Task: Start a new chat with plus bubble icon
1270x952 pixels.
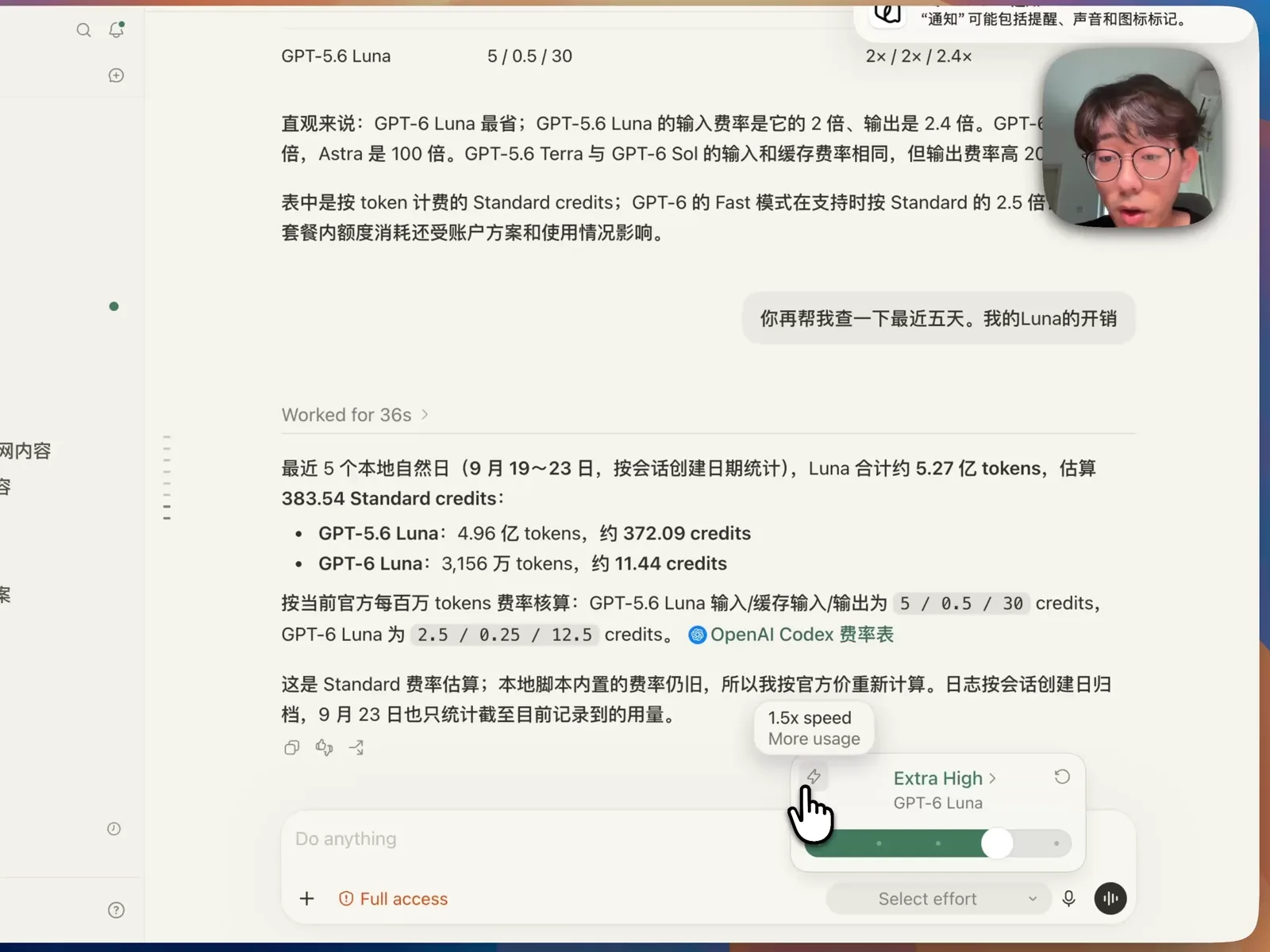Action: pos(116,75)
